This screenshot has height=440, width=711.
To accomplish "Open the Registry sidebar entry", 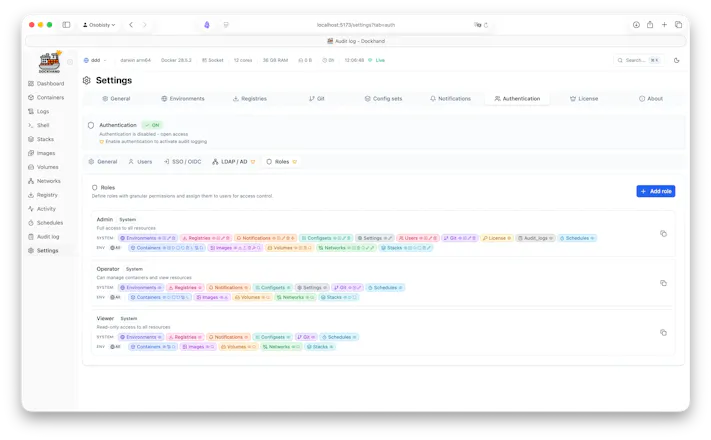I will [x=43, y=195].
